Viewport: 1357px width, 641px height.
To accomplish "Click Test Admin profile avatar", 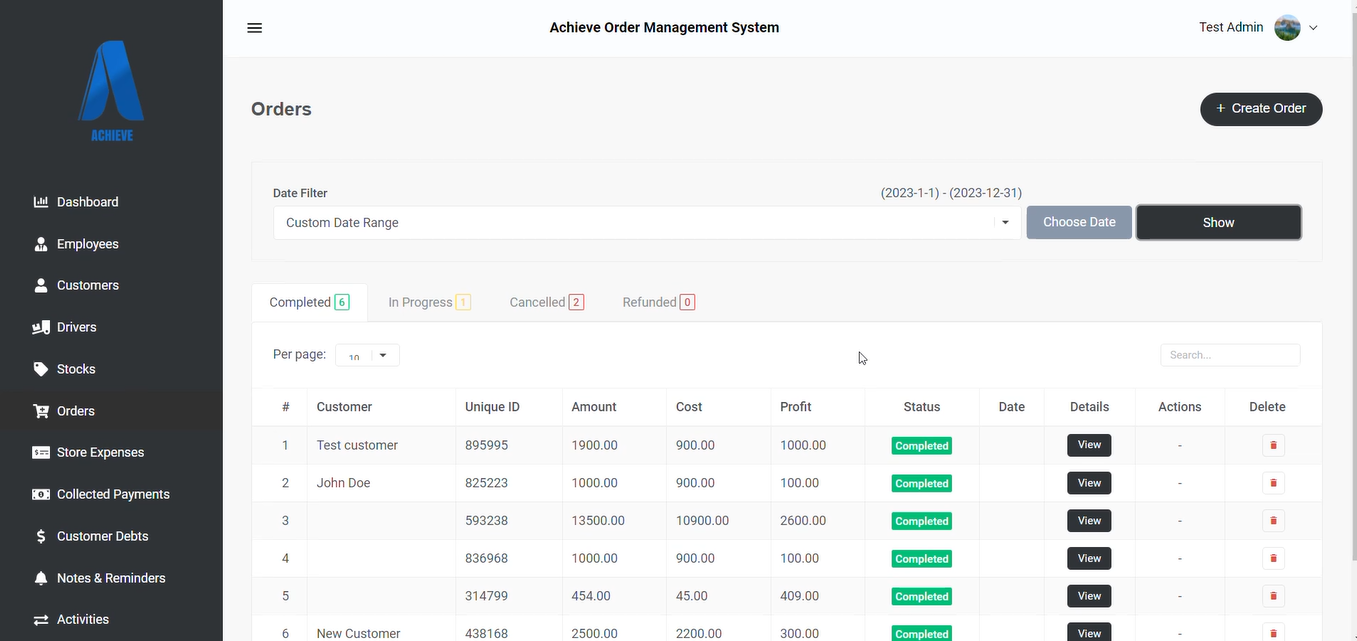I will [1287, 28].
